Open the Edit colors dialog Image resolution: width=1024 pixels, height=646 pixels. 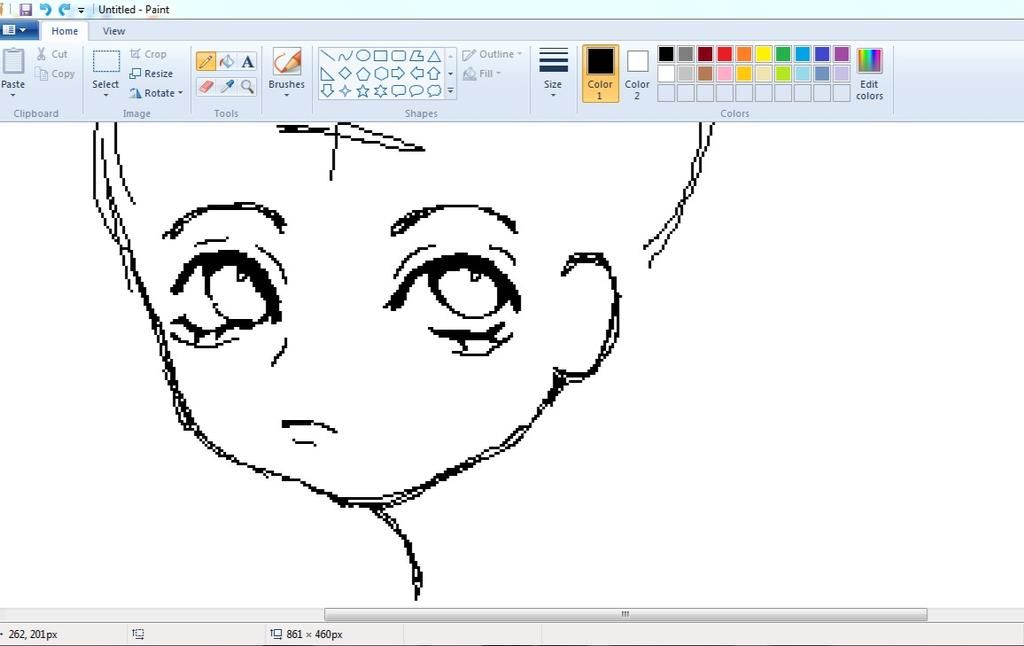pos(869,73)
